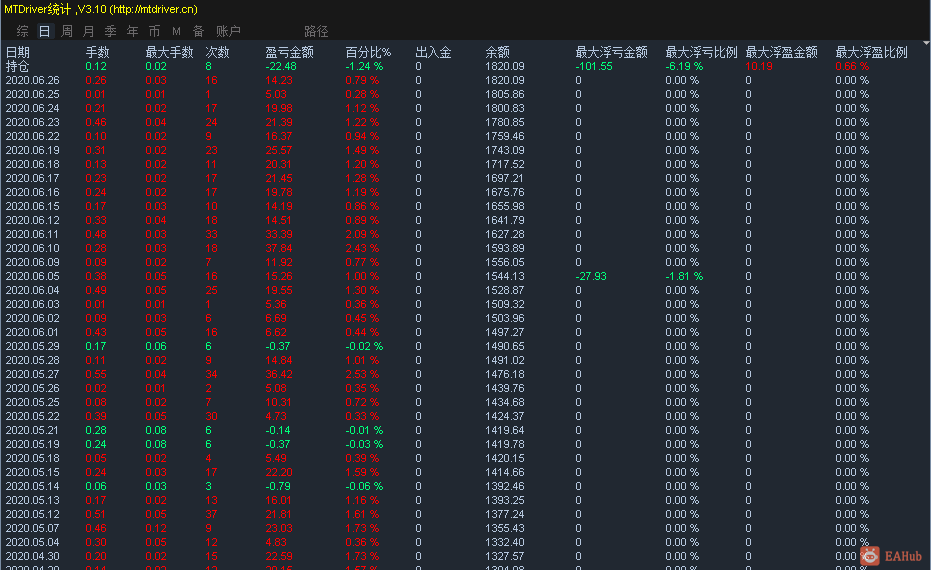This screenshot has width=931, height=571.
Task: Open the 周 weekly tab
Action: (x=67, y=31)
